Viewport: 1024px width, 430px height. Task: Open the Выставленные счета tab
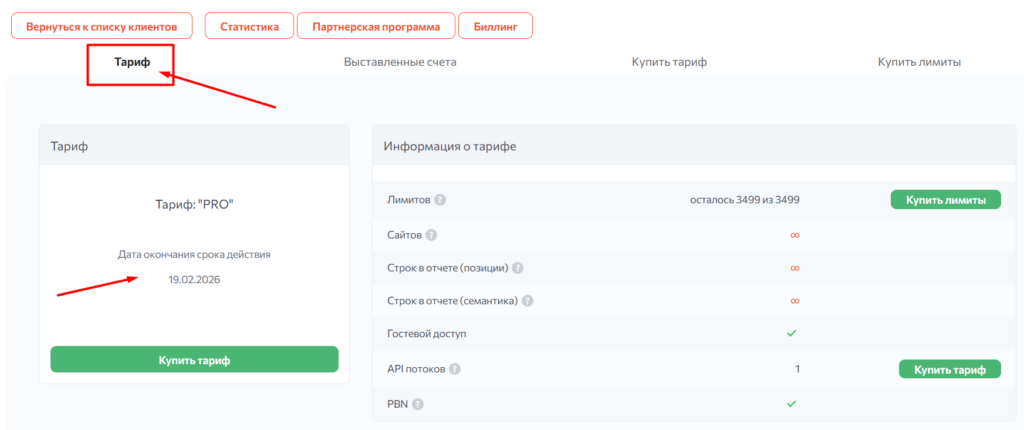[400, 62]
